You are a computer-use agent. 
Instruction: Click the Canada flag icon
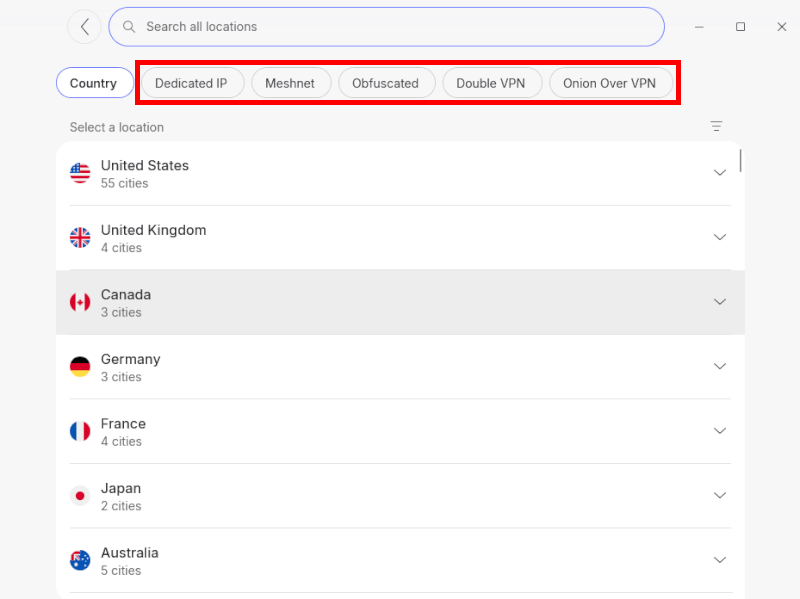click(x=80, y=302)
